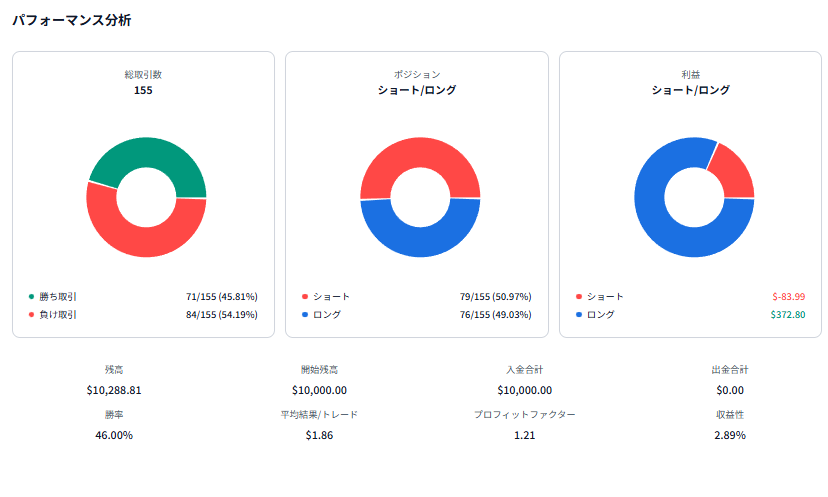This screenshot has width=828, height=497.
Task: Click the プロフィットファクター value 1.21
Action: click(x=524, y=435)
